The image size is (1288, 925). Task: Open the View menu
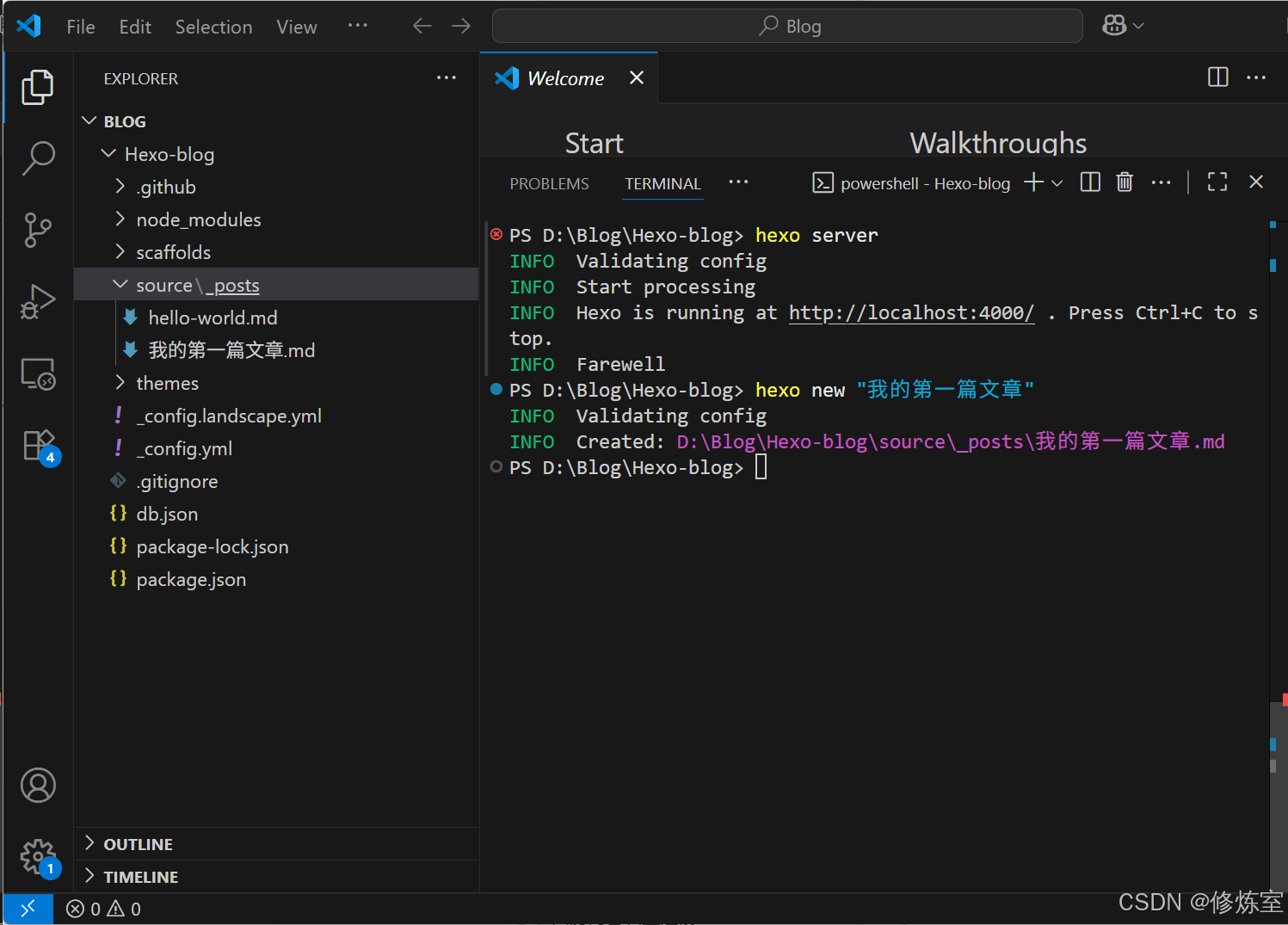[x=297, y=27]
